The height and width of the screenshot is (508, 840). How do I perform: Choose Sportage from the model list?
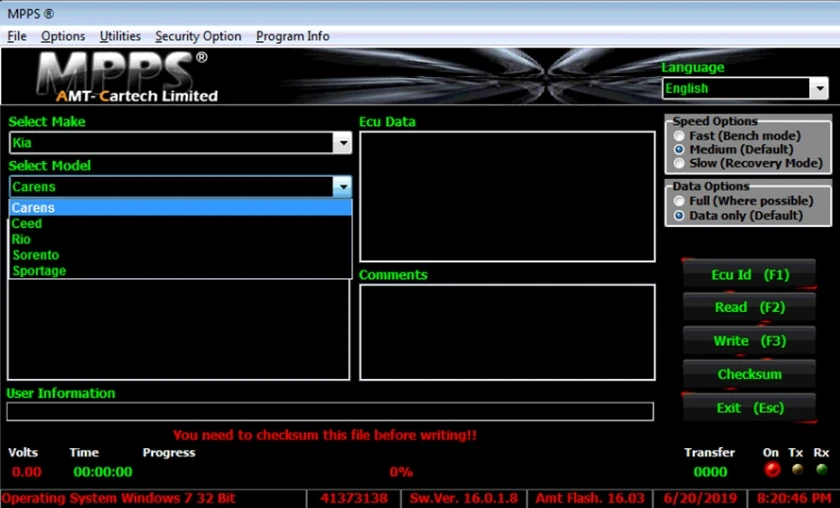pos(181,271)
